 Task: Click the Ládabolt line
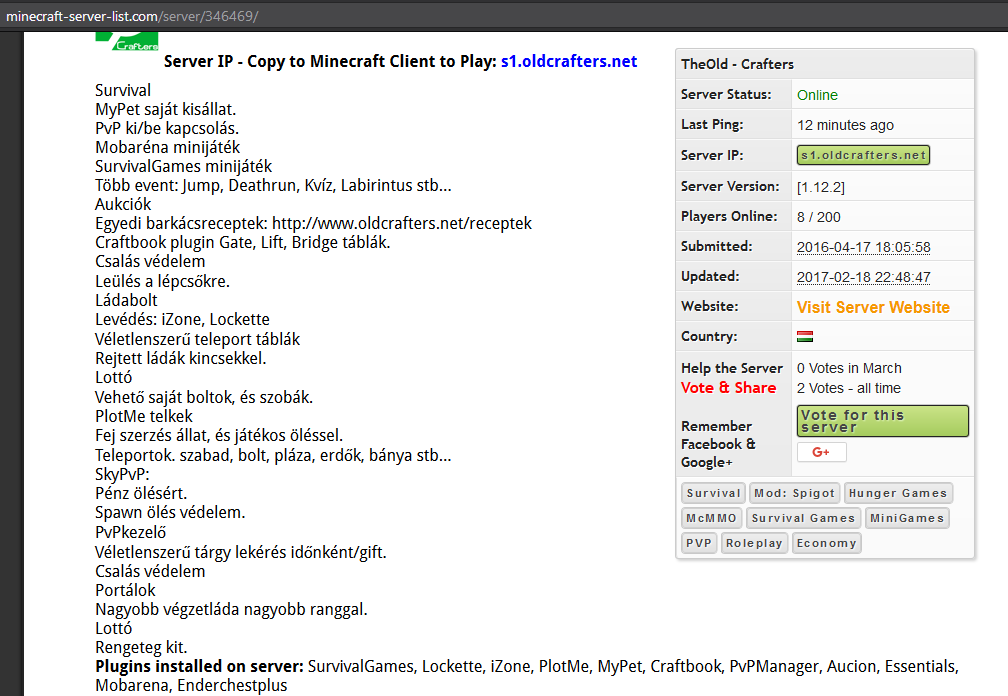[126, 300]
